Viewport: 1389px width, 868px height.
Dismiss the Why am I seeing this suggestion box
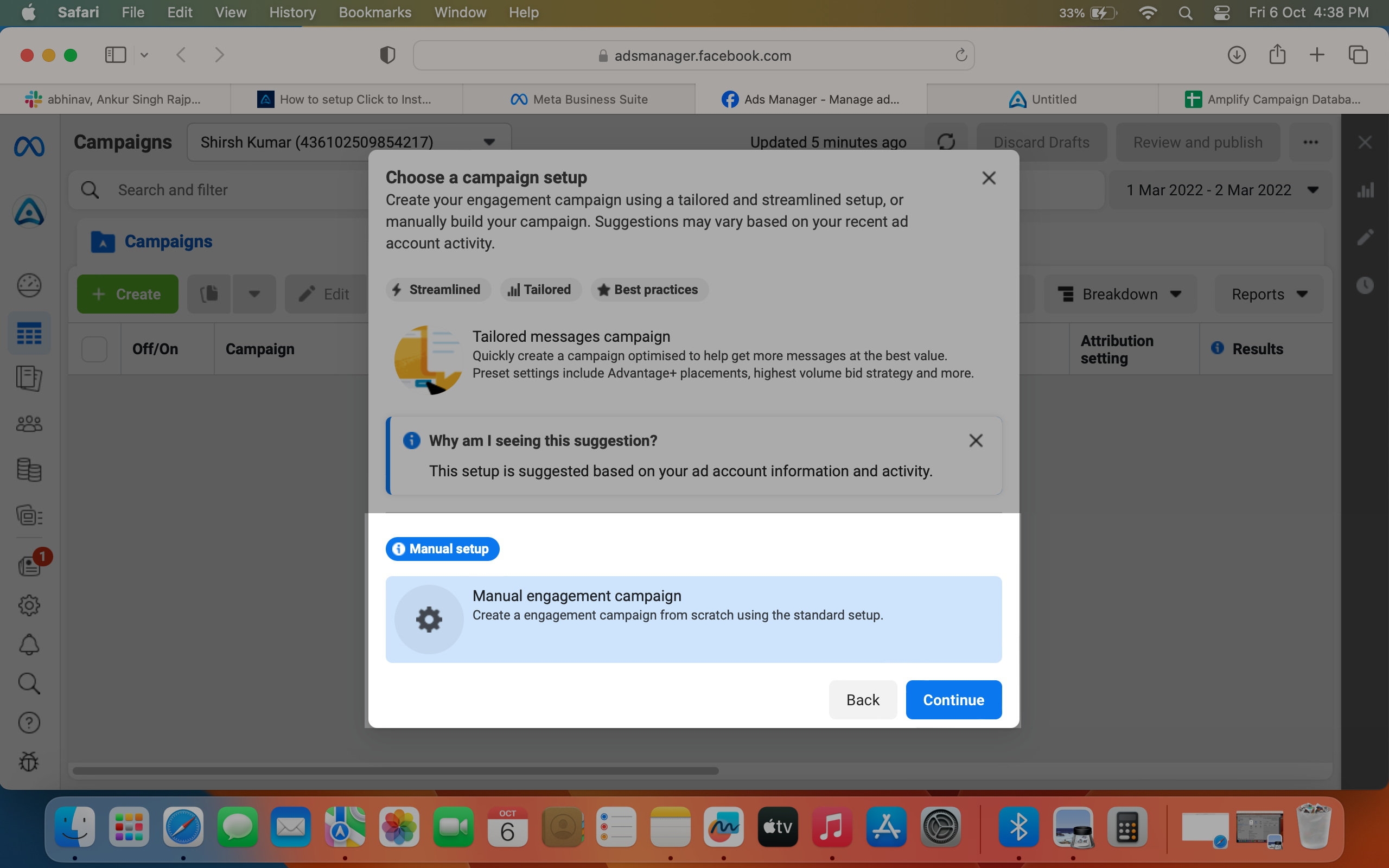pyautogui.click(x=976, y=441)
